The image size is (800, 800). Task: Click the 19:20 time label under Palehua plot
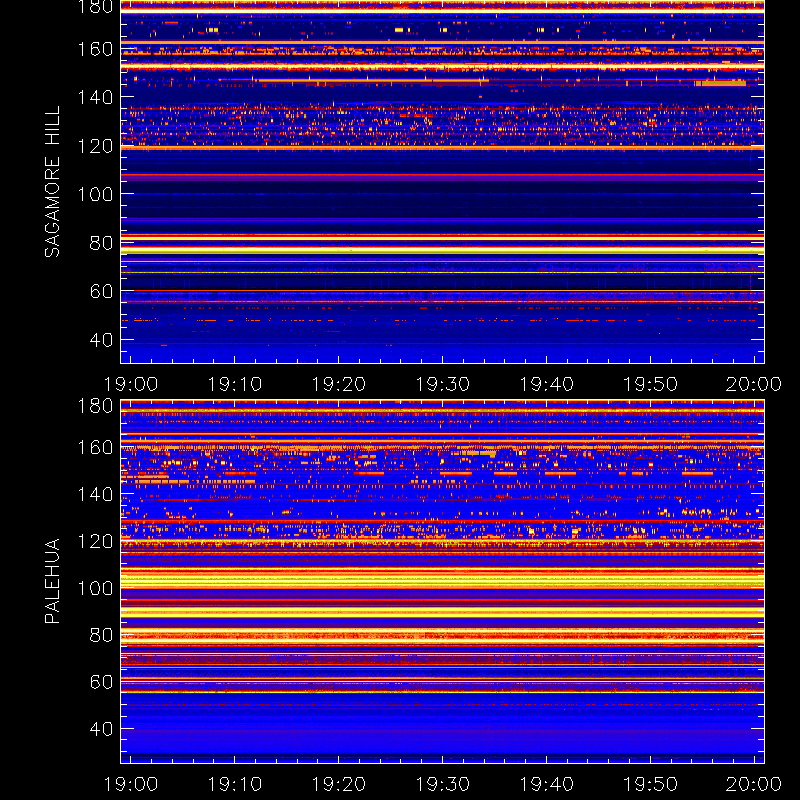tap(339, 784)
